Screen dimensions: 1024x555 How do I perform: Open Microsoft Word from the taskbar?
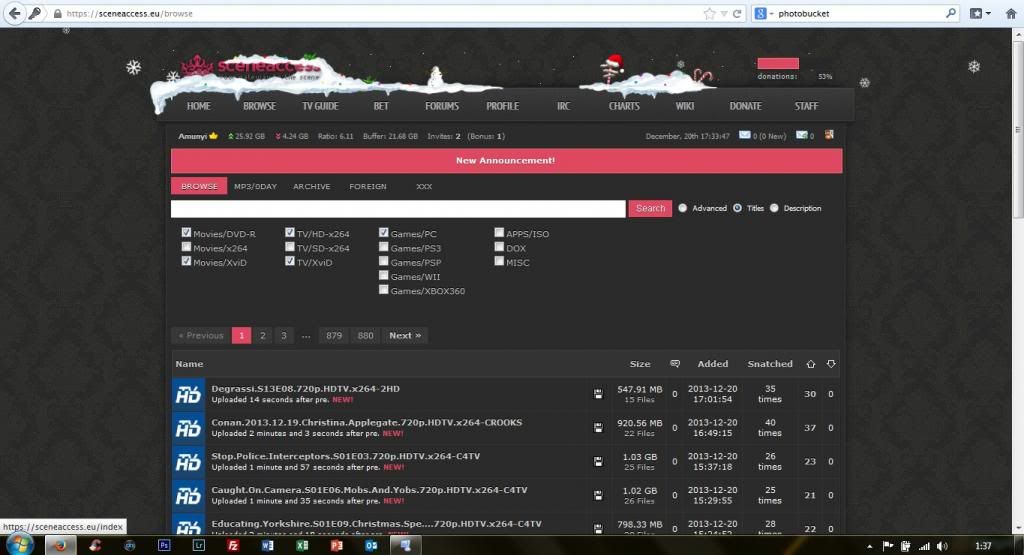[x=268, y=545]
